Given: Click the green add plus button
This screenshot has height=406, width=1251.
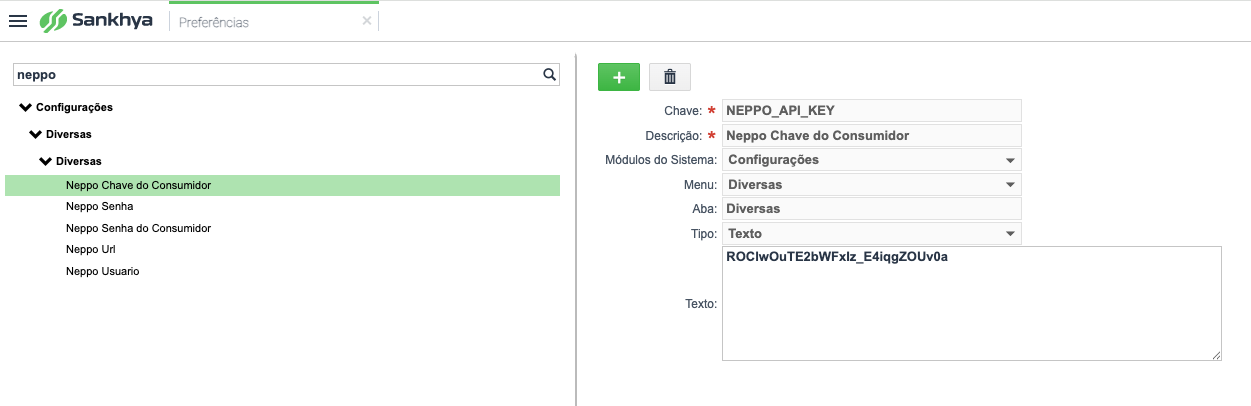Looking at the screenshot, I should click(619, 76).
